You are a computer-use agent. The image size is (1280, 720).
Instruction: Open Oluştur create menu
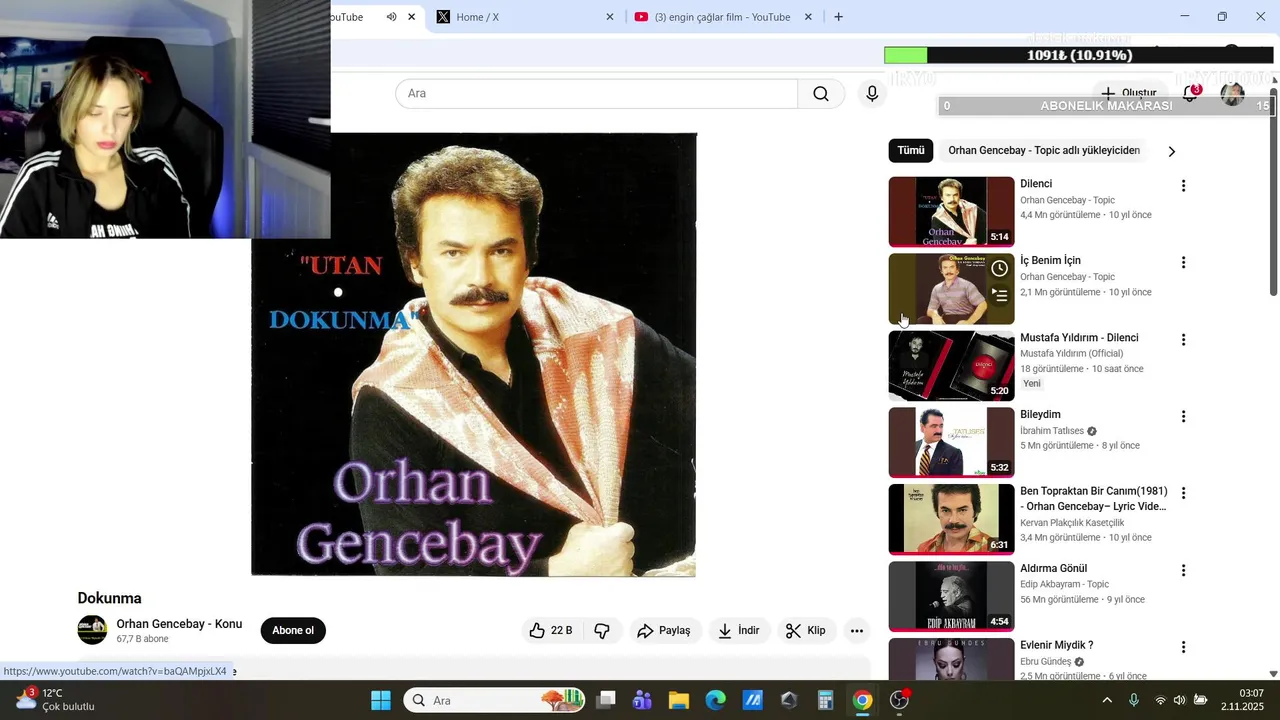[1128, 93]
